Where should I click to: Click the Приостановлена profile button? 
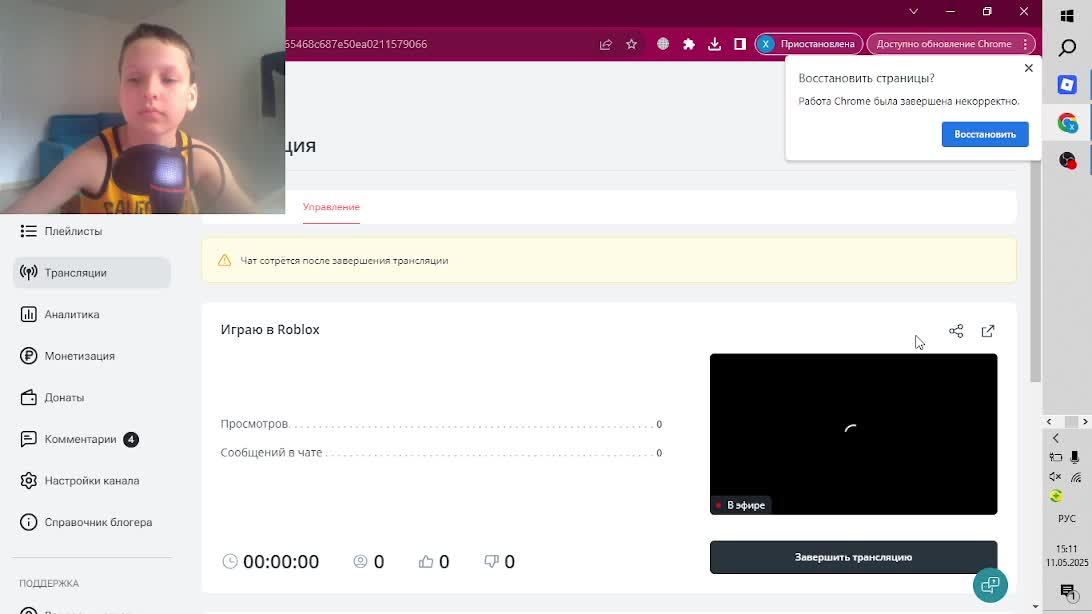click(809, 44)
